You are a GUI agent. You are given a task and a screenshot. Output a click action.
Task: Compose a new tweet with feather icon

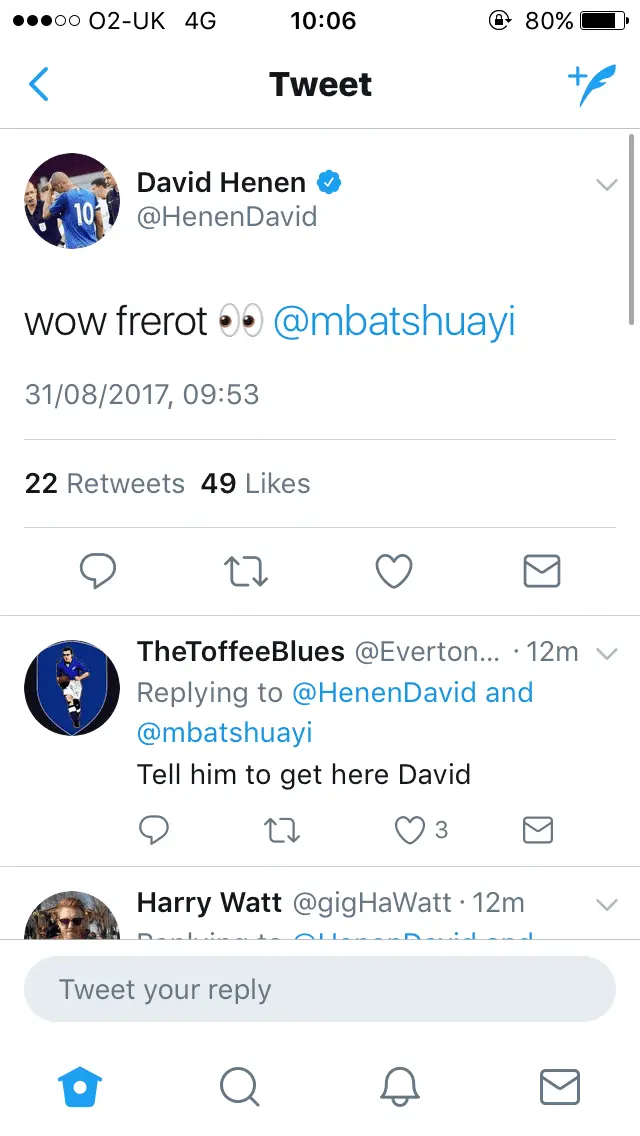tap(590, 85)
